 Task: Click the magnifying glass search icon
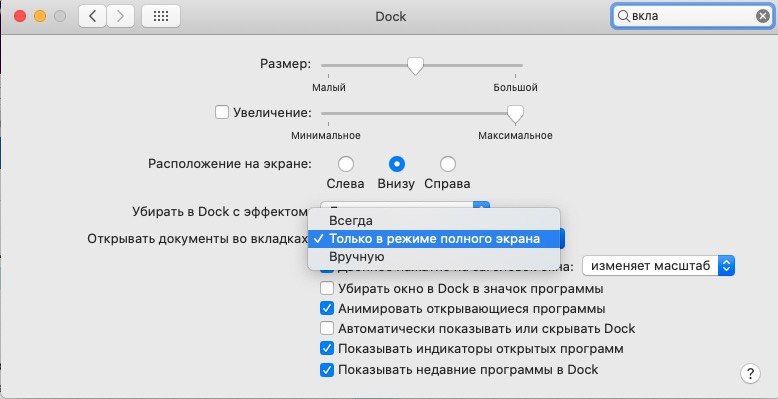(623, 16)
